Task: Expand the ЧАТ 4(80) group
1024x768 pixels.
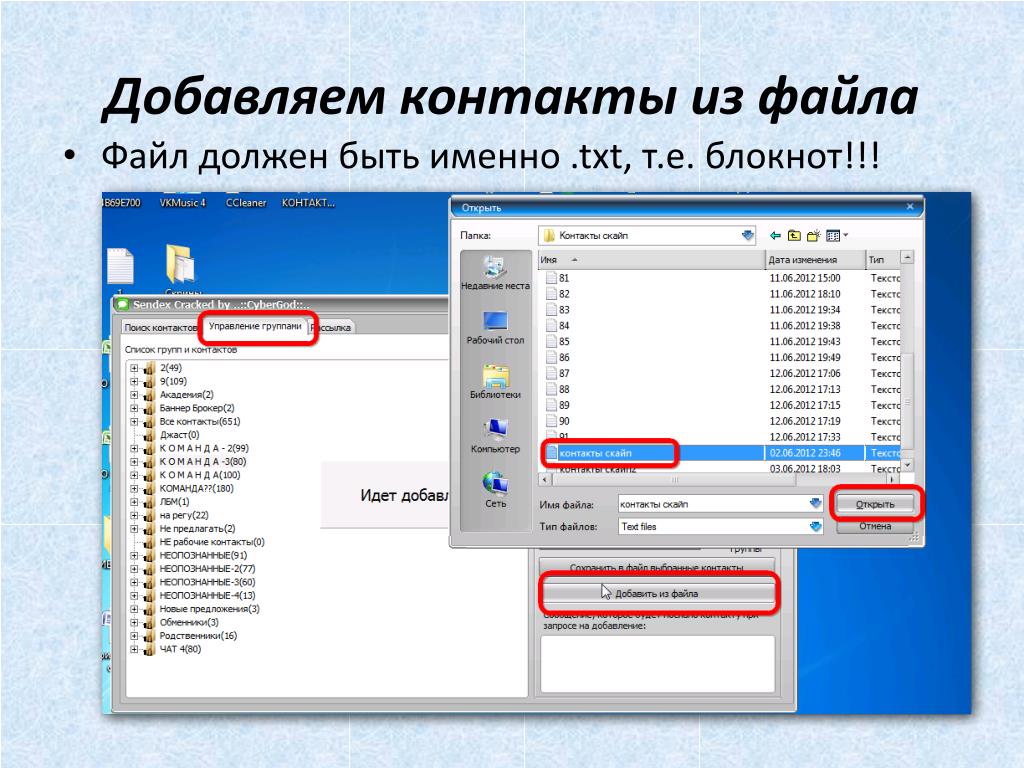Action: (134, 650)
